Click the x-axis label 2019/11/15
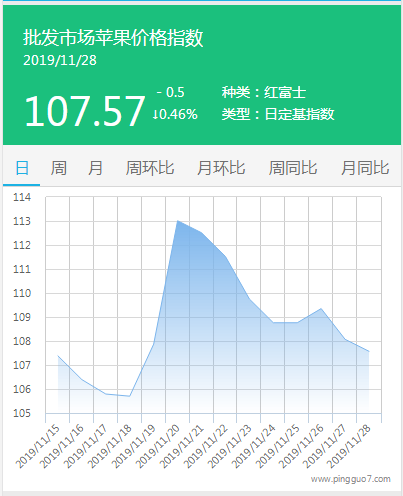This screenshot has height=496, width=403. [x=38, y=447]
